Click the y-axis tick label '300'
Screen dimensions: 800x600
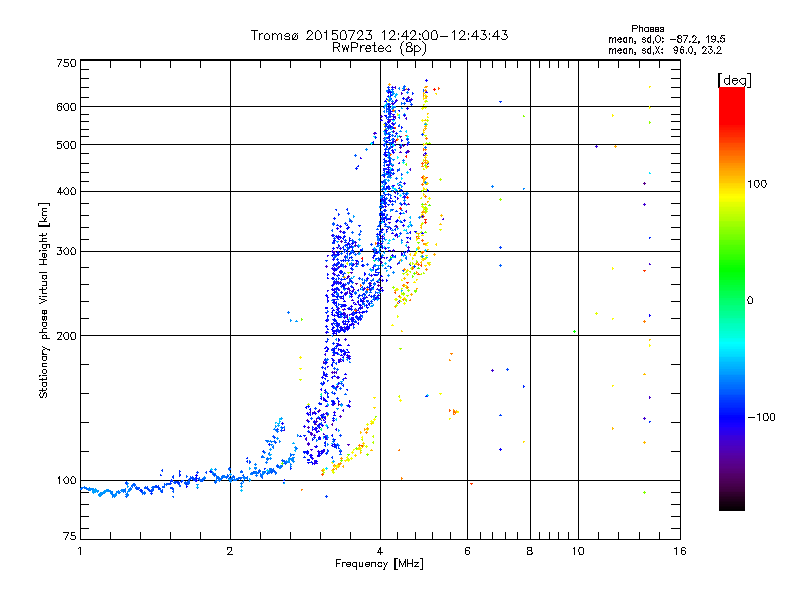tap(66, 251)
